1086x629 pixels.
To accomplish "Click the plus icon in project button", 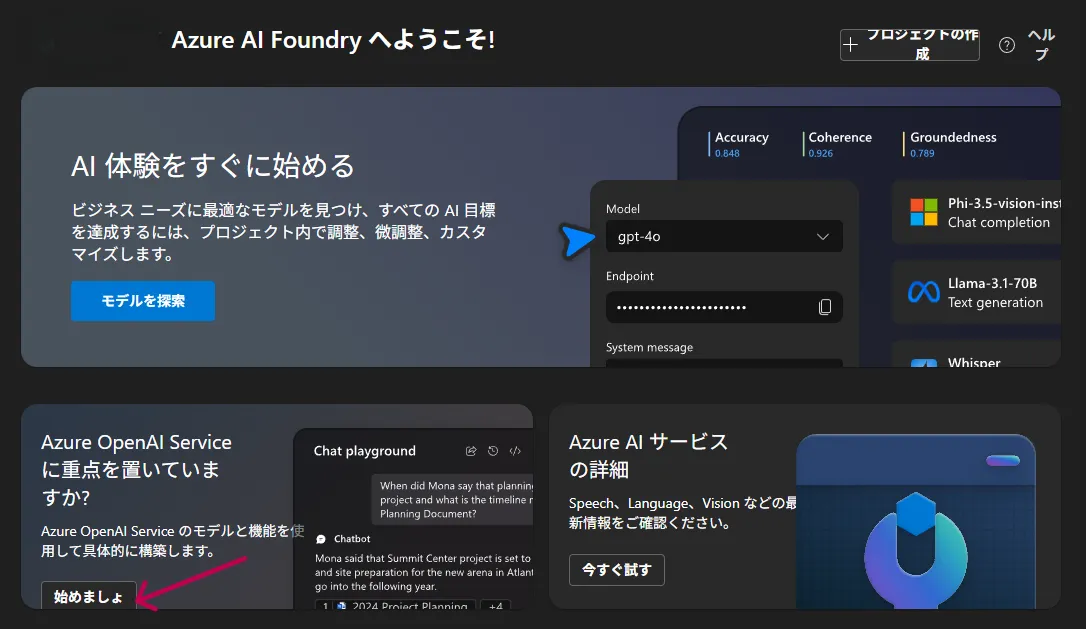I will (x=851, y=45).
